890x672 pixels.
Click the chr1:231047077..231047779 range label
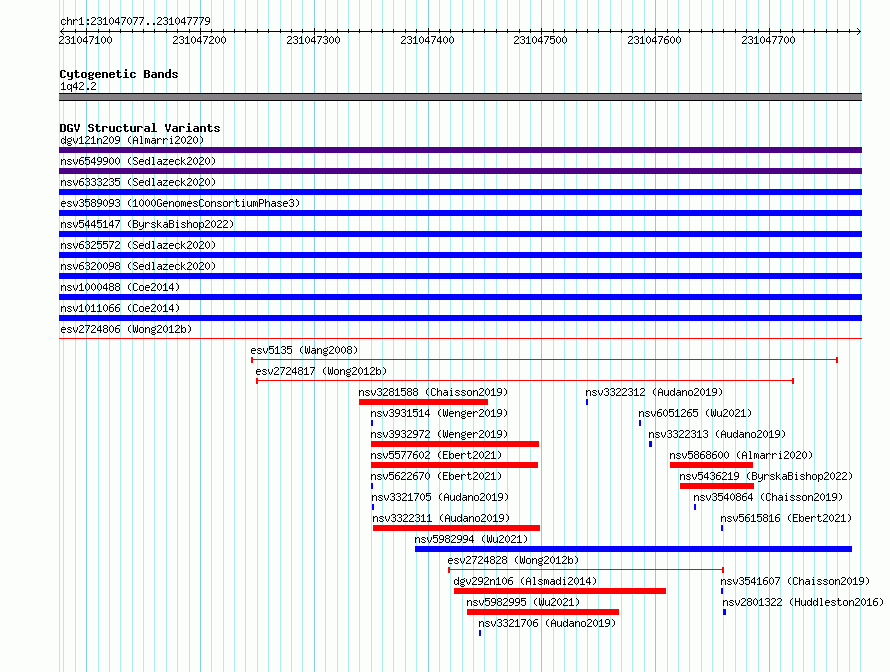(x=135, y=21)
